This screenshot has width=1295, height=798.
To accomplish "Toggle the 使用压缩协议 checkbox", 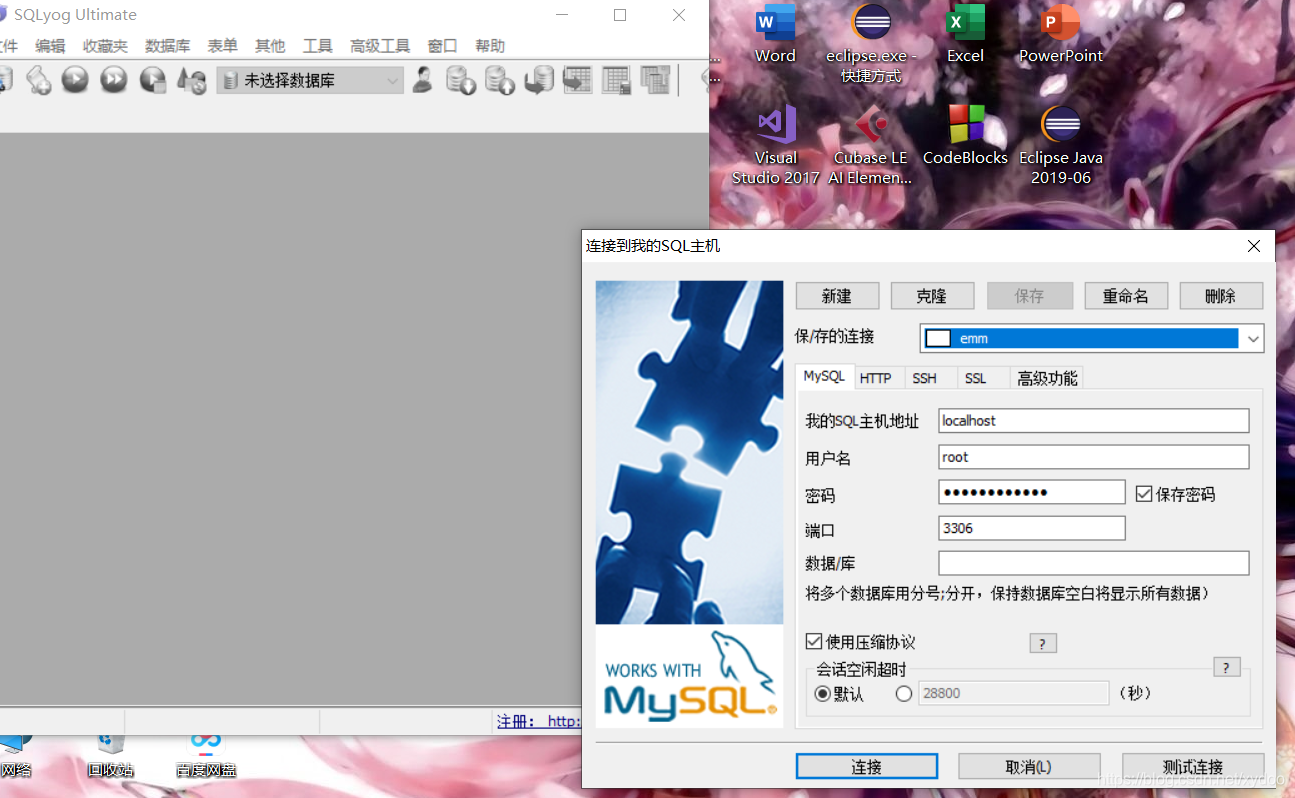I will click(x=814, y=641).
